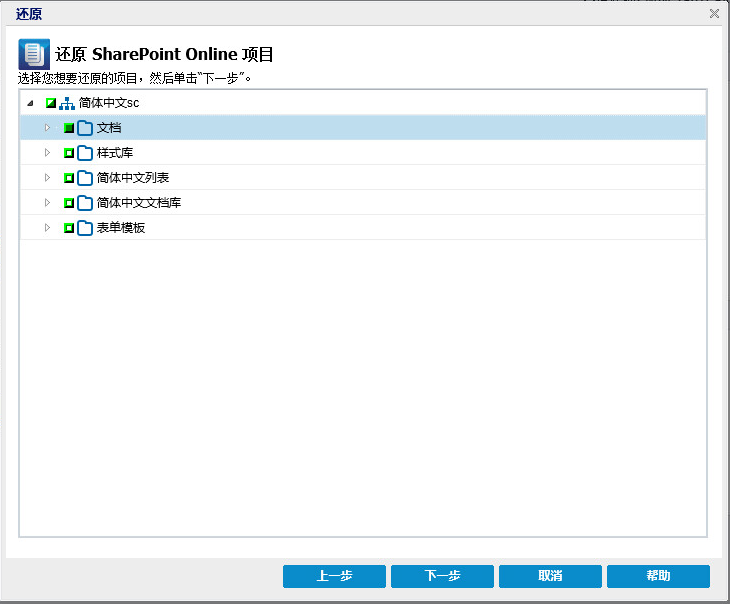
Task: Select the 表单模板 tree item label
Action: coord(121,228)
